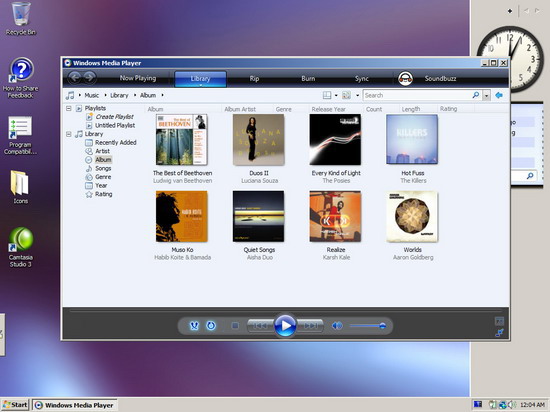Click the search magnifier icon
This screenshot has width=550, height=412.
[475, 95]
